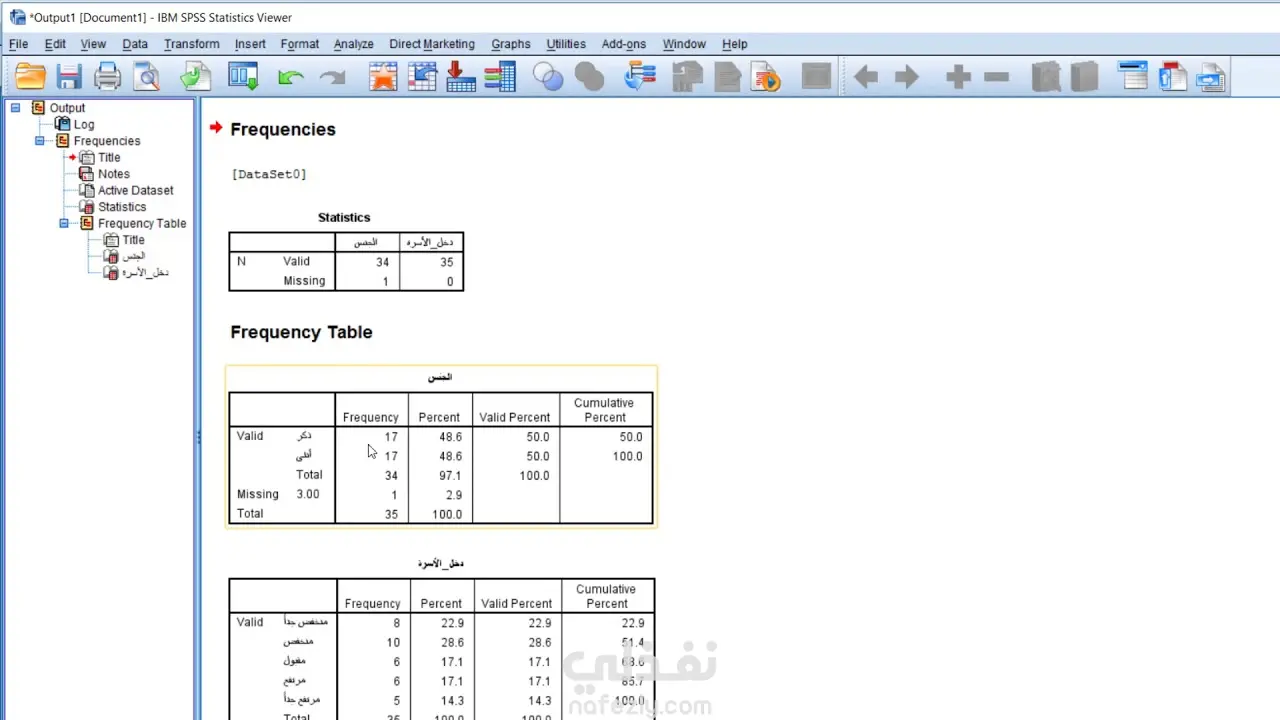Select الجنس item in the outline tree
The image size is (1280, 720).
(134, 257)
